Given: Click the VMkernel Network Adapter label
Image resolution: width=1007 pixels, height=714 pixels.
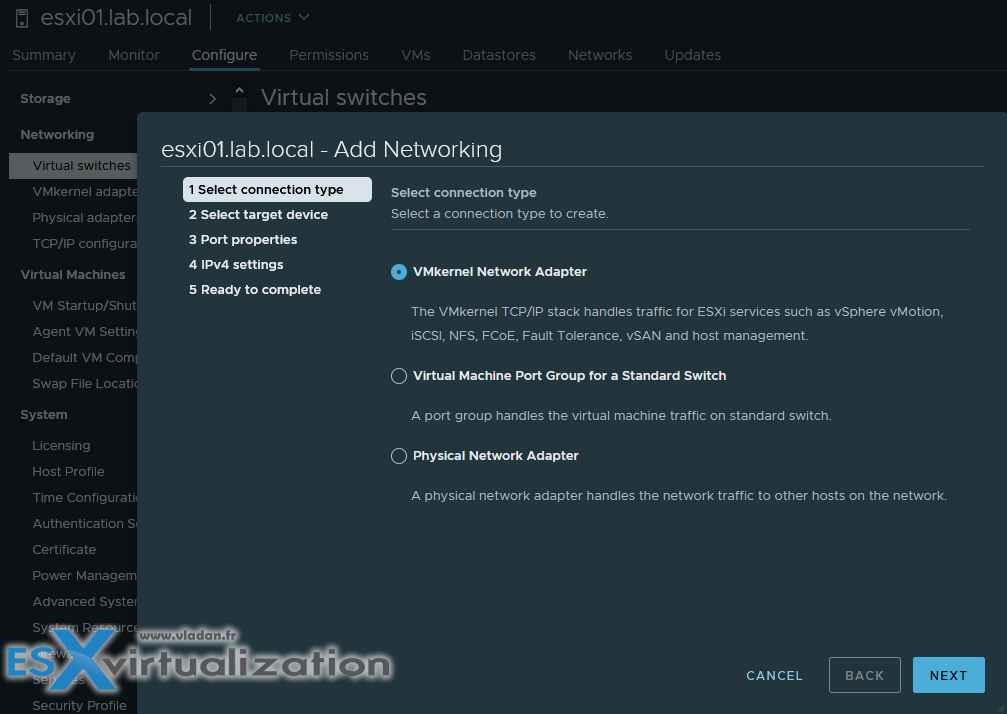Looking at the screenshot, I should point(500,272).
